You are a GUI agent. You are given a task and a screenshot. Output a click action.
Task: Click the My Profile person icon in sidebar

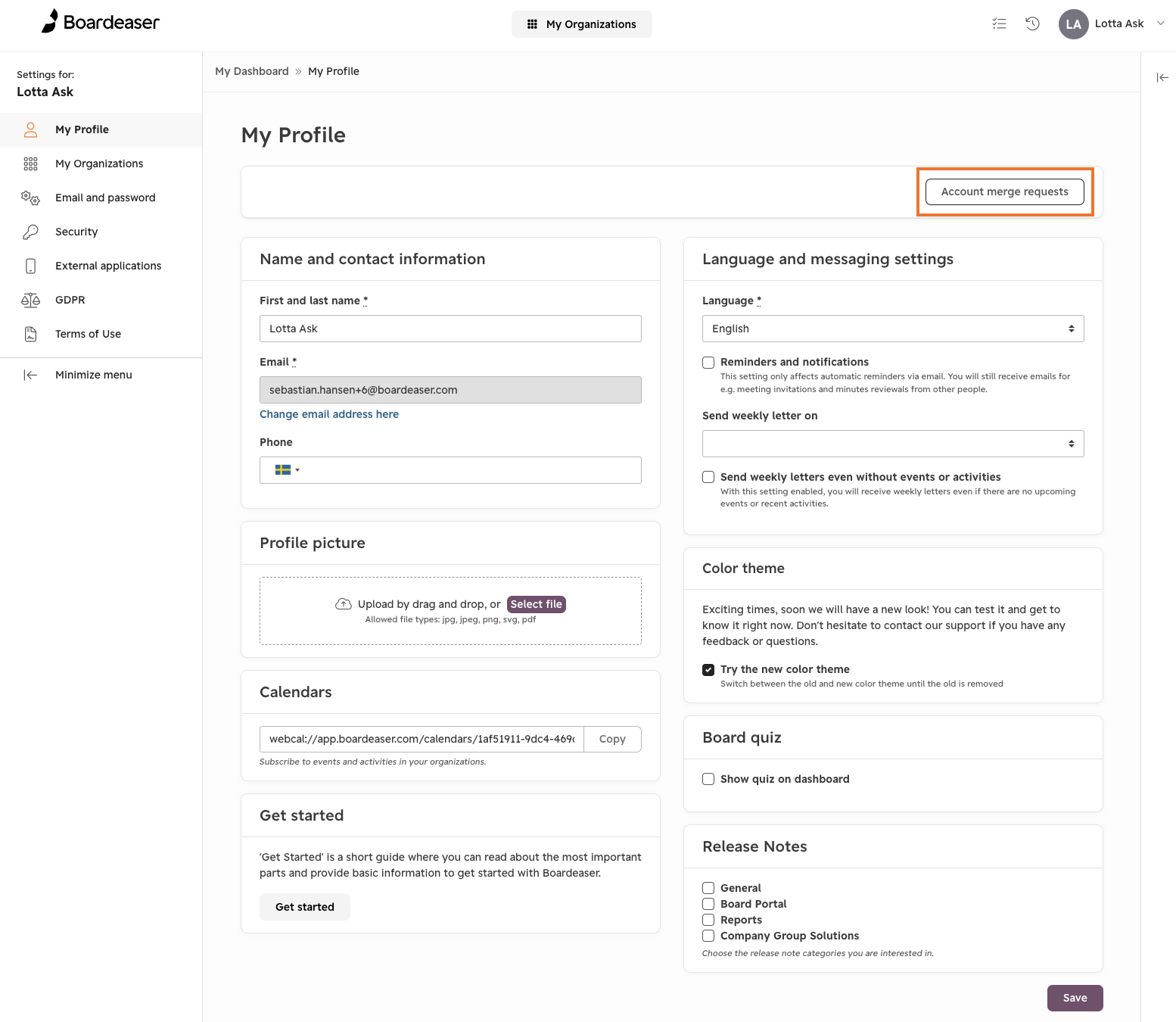point(30,129)
